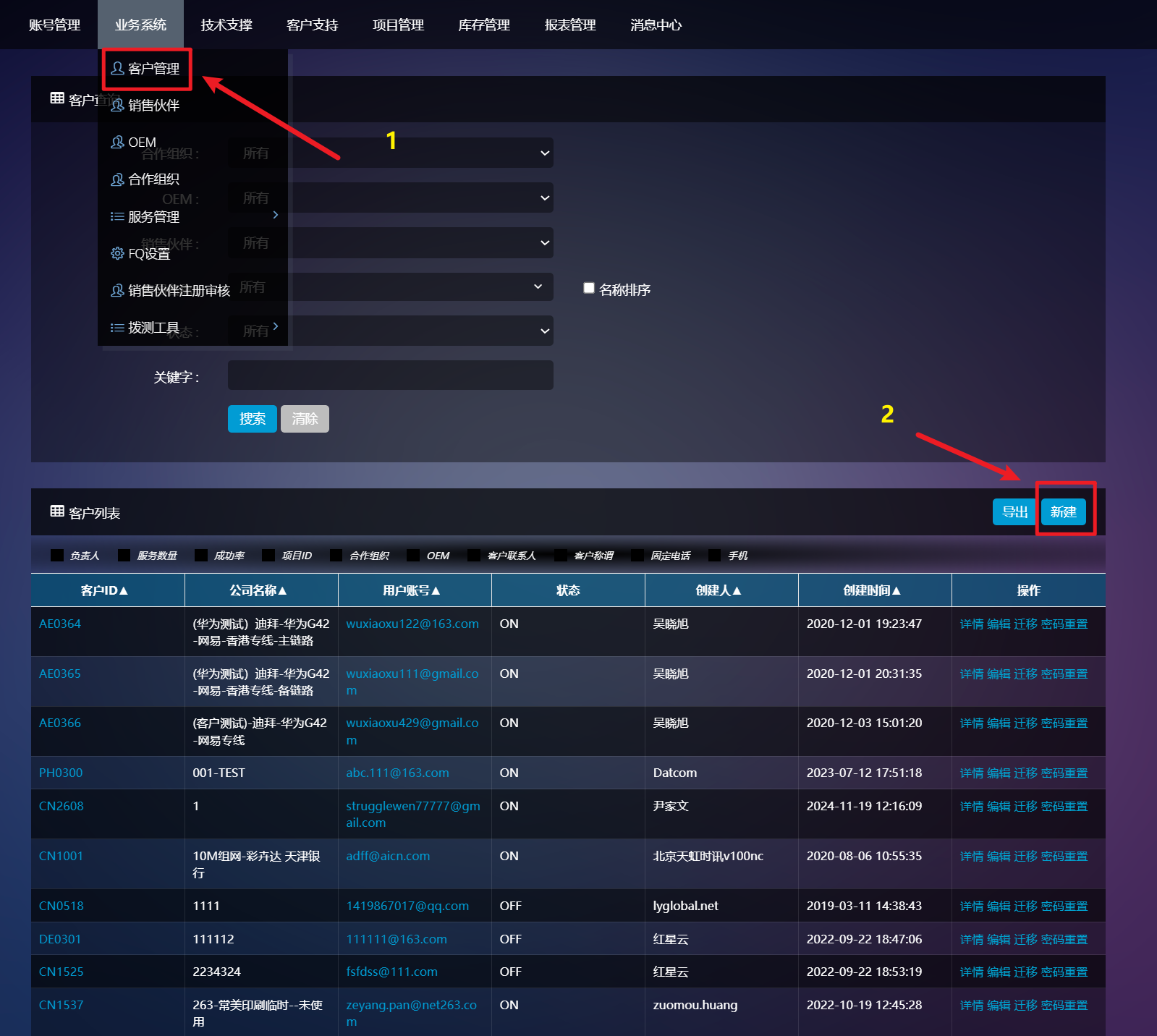Enable the 名称排序 checkbox
The image size is (1157, 1036).
coord(589,289)
